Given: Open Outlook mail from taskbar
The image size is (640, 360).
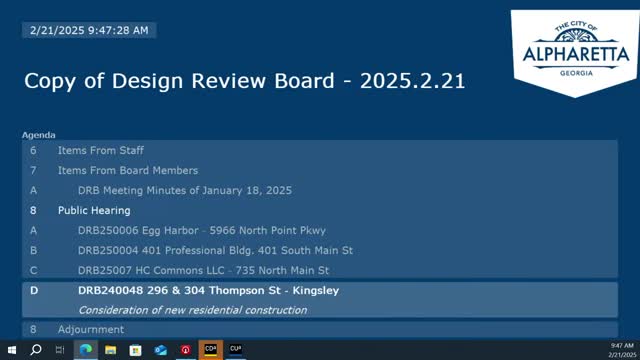Looking at the screenshot, I should click(x=160, y=350).
